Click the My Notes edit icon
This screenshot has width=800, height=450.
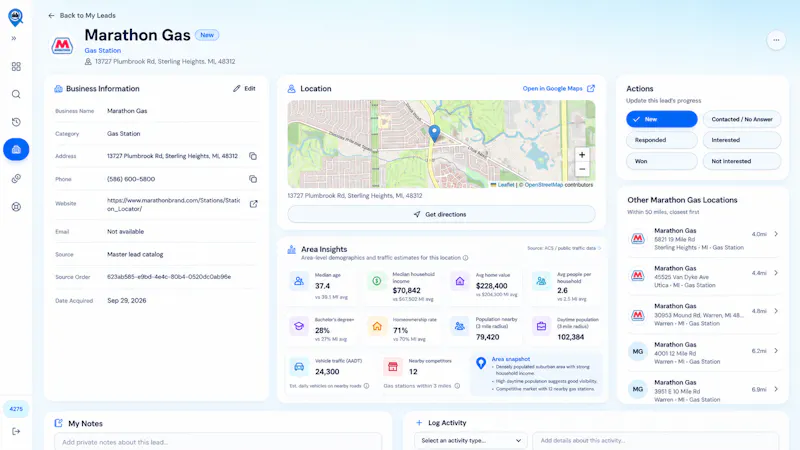point(59,423)
